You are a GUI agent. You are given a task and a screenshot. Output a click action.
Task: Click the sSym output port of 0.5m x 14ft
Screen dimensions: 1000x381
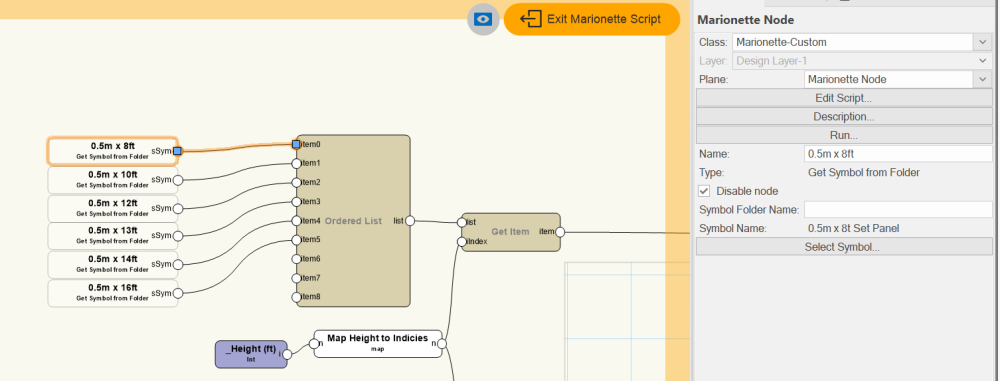(178, 265)
